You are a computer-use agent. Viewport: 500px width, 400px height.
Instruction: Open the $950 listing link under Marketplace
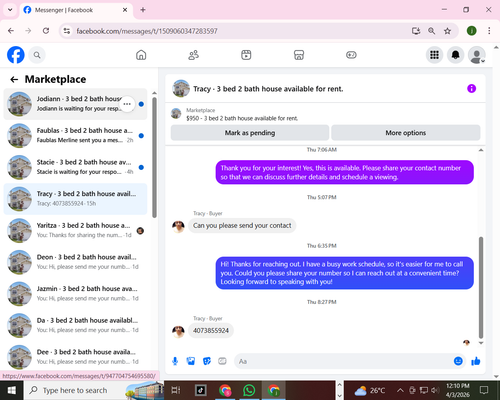(242, 118)
